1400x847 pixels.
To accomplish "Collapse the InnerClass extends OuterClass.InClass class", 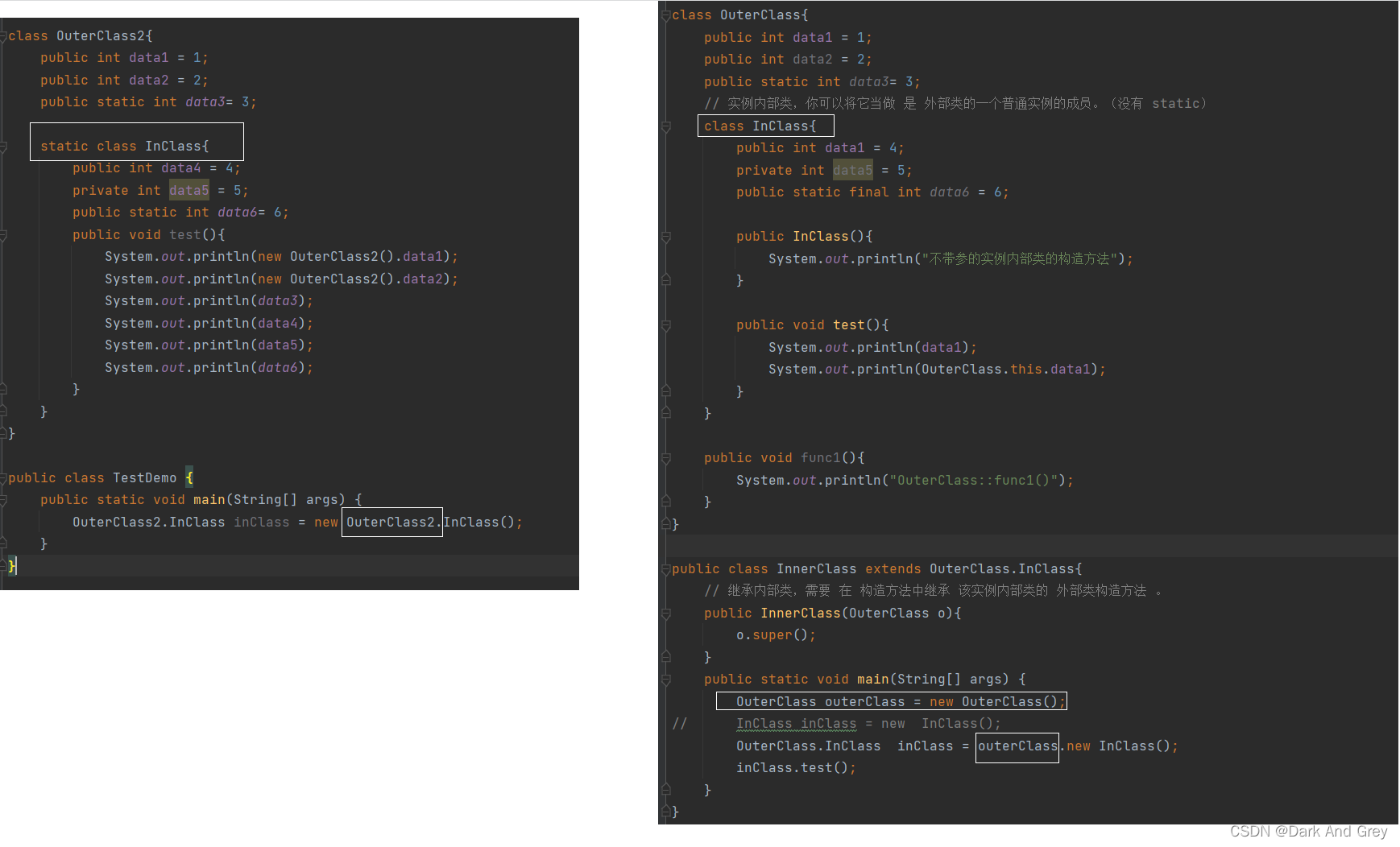I will point(666,569).
